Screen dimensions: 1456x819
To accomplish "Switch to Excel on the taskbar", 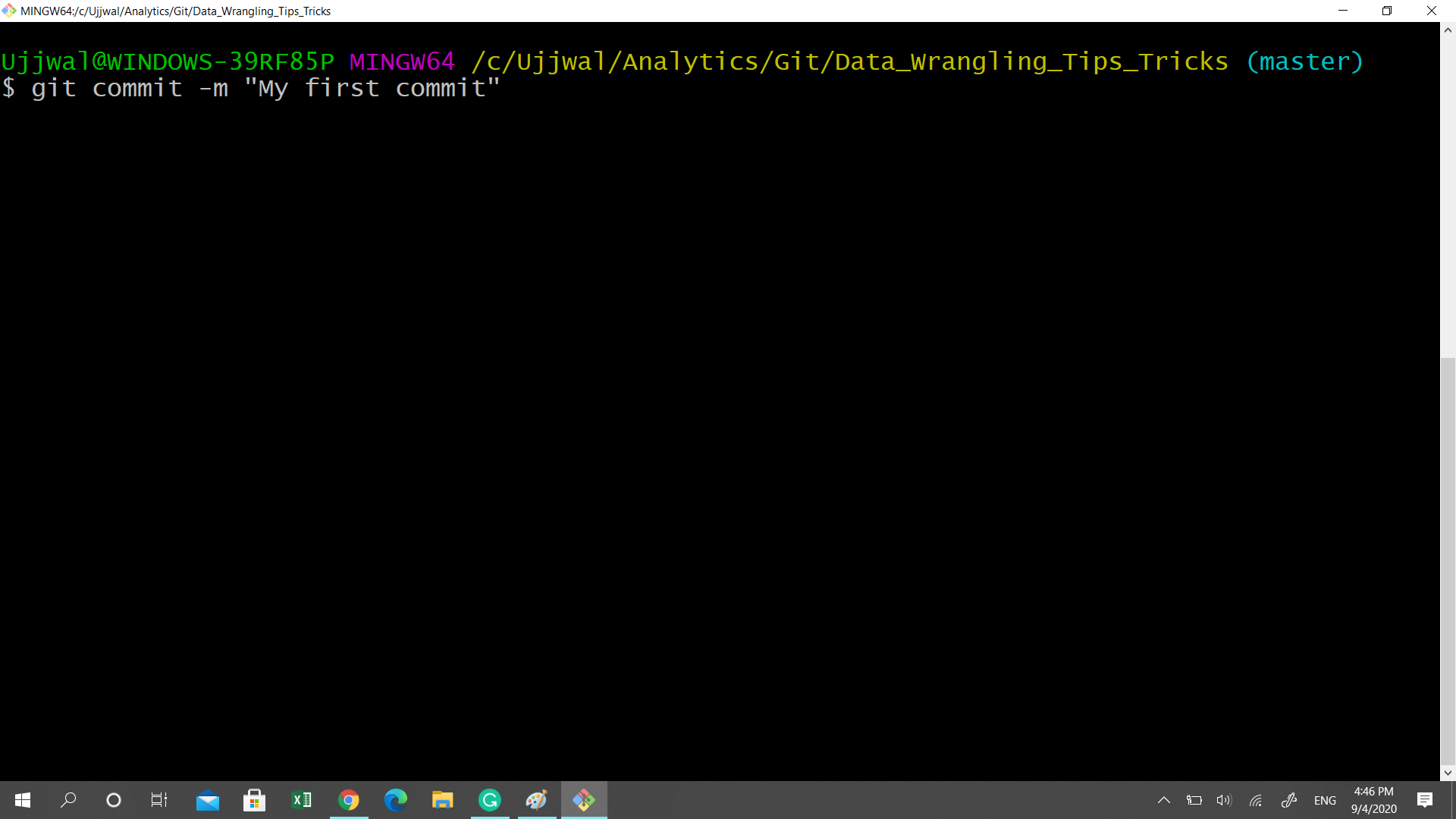I will coord(301,800).
